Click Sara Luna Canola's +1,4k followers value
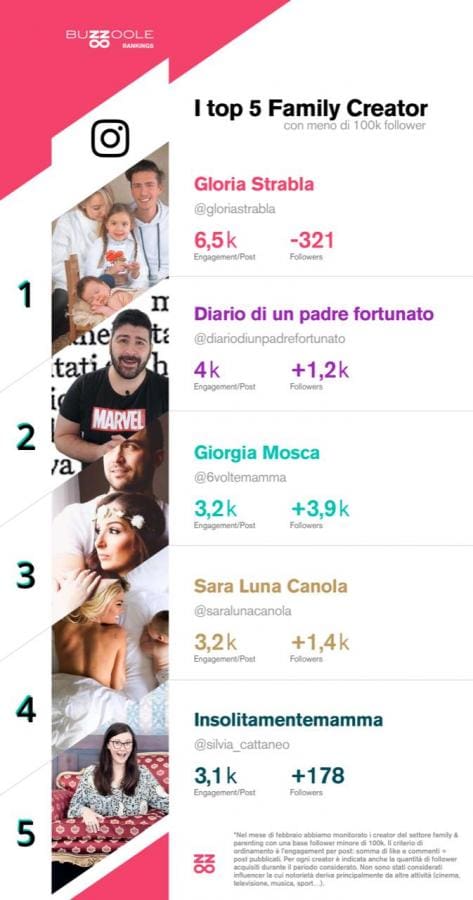Image resolution: width=473 pixels, height=900 pixels. [x=320, y=642]
